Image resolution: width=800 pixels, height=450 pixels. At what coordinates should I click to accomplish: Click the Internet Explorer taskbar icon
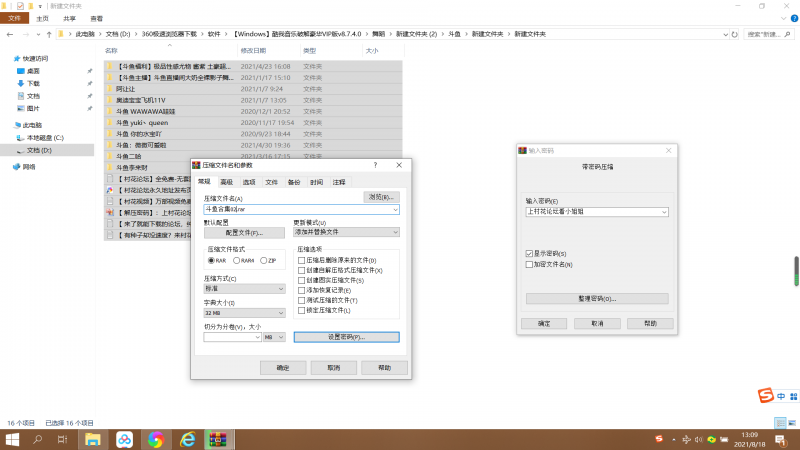click(x=186, y=439)
